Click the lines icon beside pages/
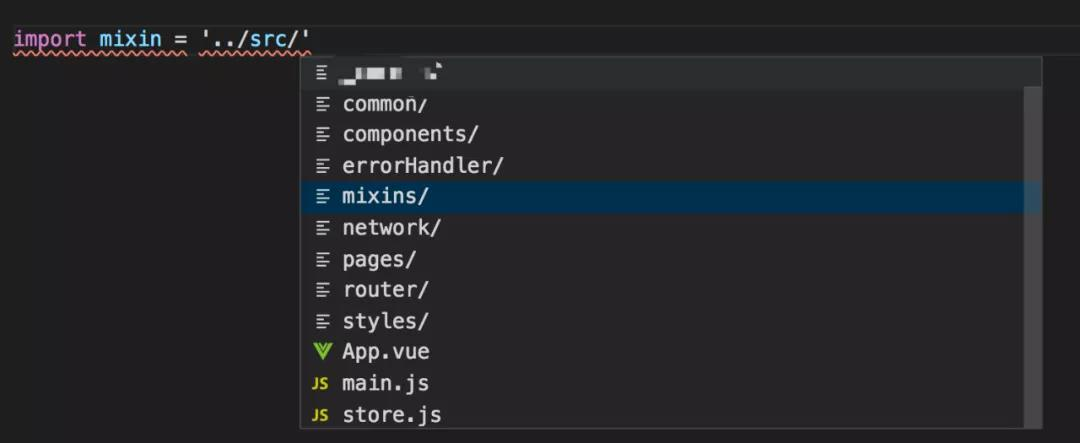 click(322, 260)
